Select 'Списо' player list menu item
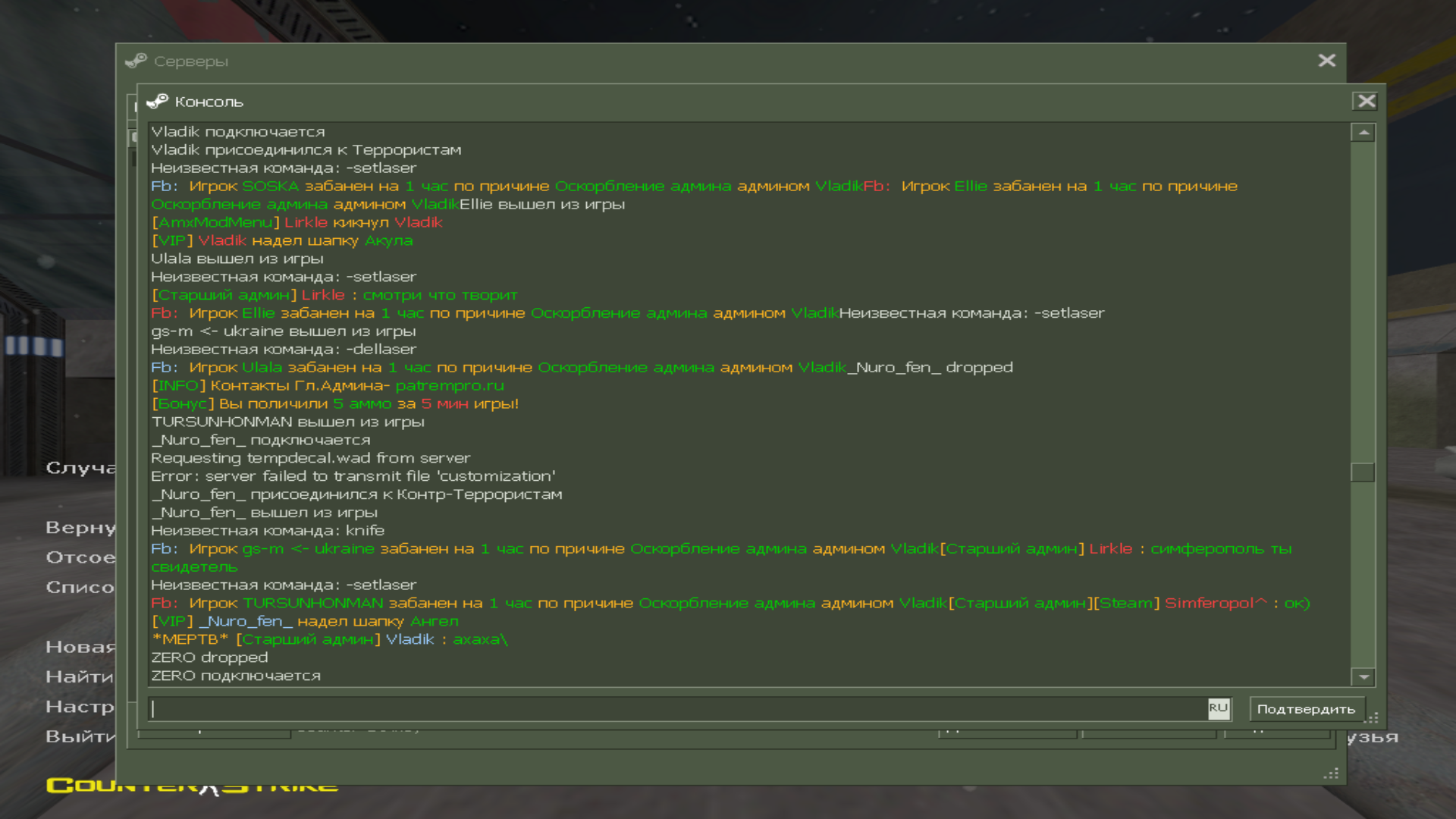The height and width of the screenshot is (819, 1456). (x=80, y=587)
